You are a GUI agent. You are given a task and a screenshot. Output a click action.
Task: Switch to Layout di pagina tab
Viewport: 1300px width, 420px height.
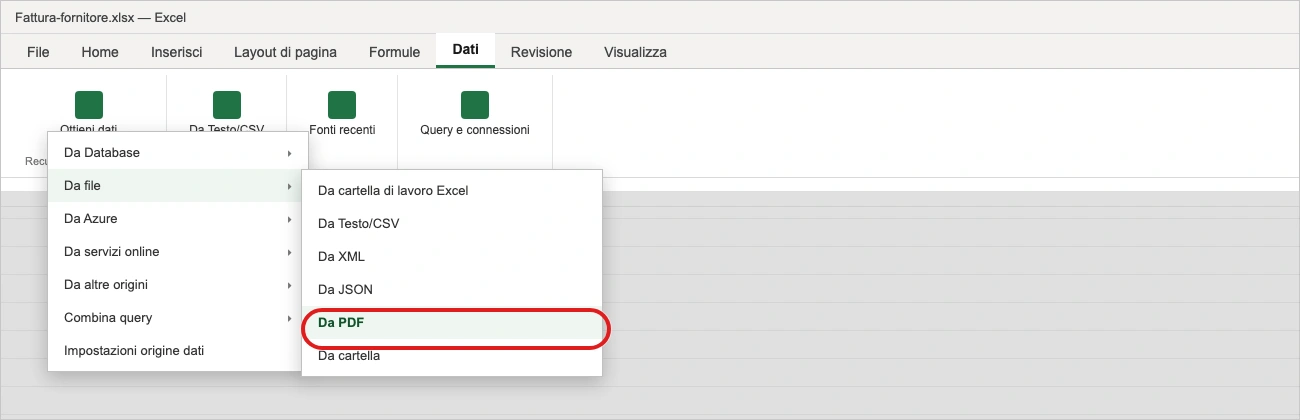tap(285, 52)
